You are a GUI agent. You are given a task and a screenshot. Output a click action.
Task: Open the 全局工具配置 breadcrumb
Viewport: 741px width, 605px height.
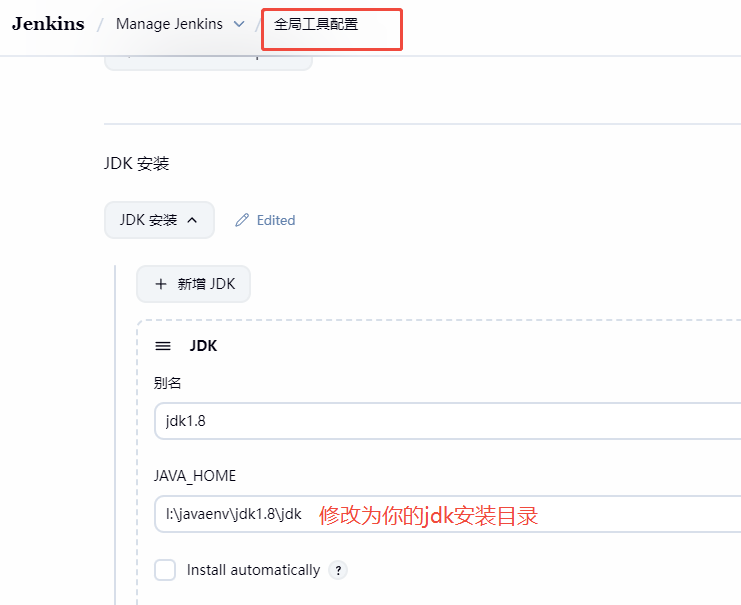point(316,24)
